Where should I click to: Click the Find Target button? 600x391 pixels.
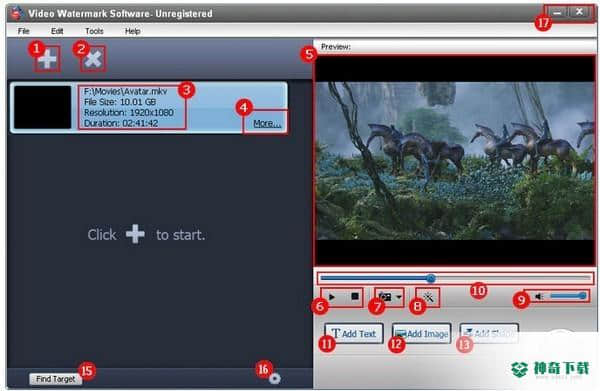(x=55, y=379)
